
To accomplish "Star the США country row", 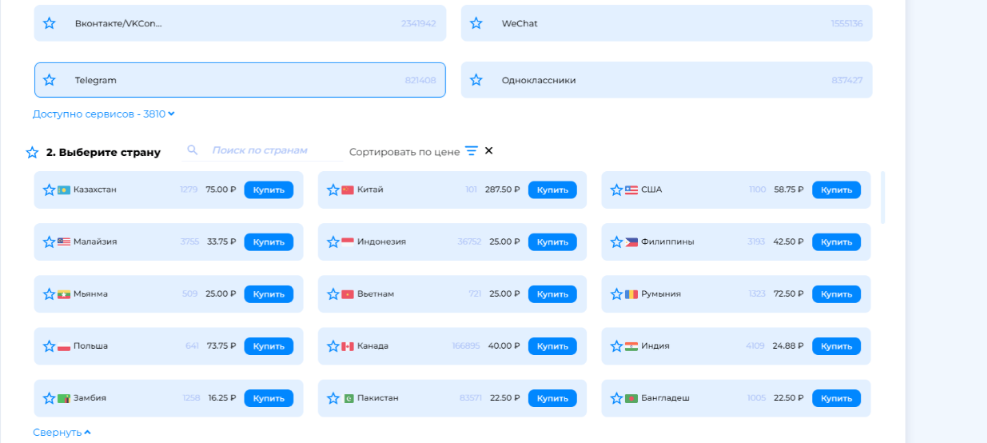I will click(617, 190).
